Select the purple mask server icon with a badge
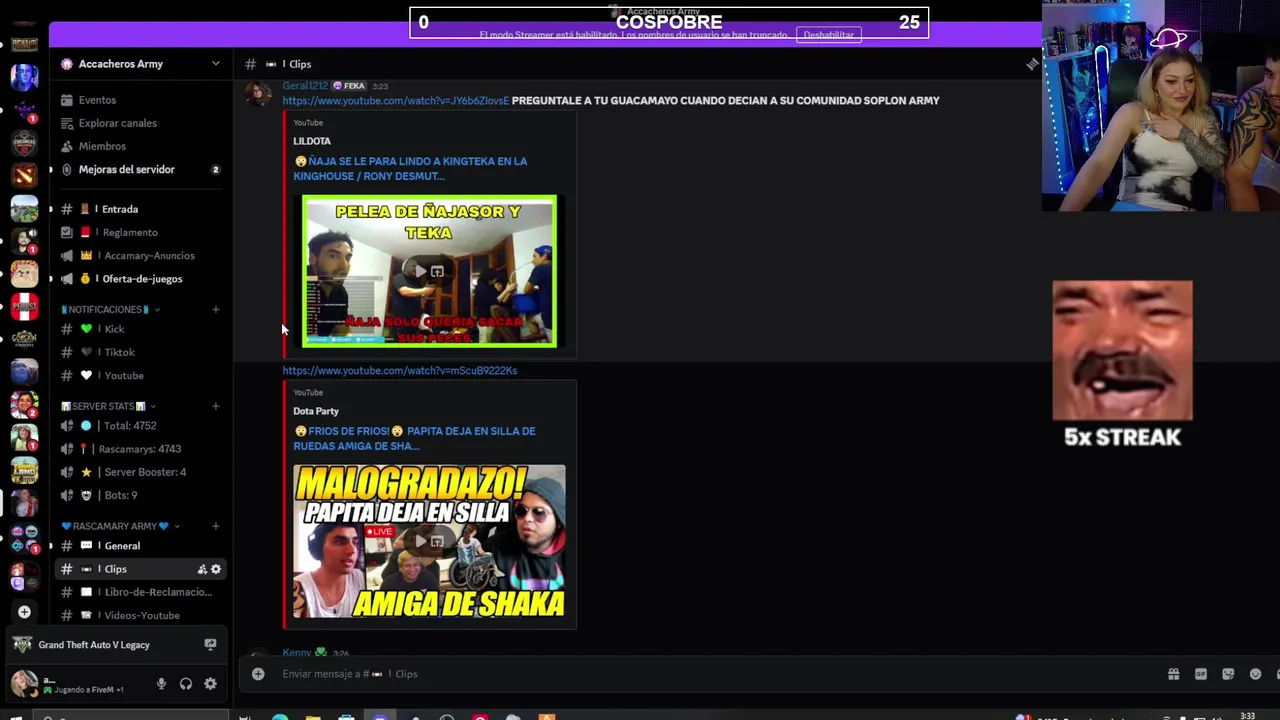 point(24,109)
